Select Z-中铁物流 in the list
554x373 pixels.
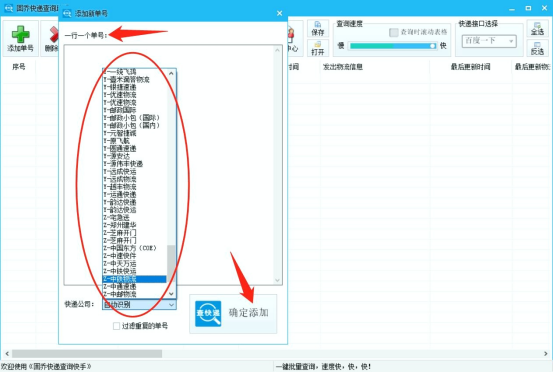click(135, 279)
